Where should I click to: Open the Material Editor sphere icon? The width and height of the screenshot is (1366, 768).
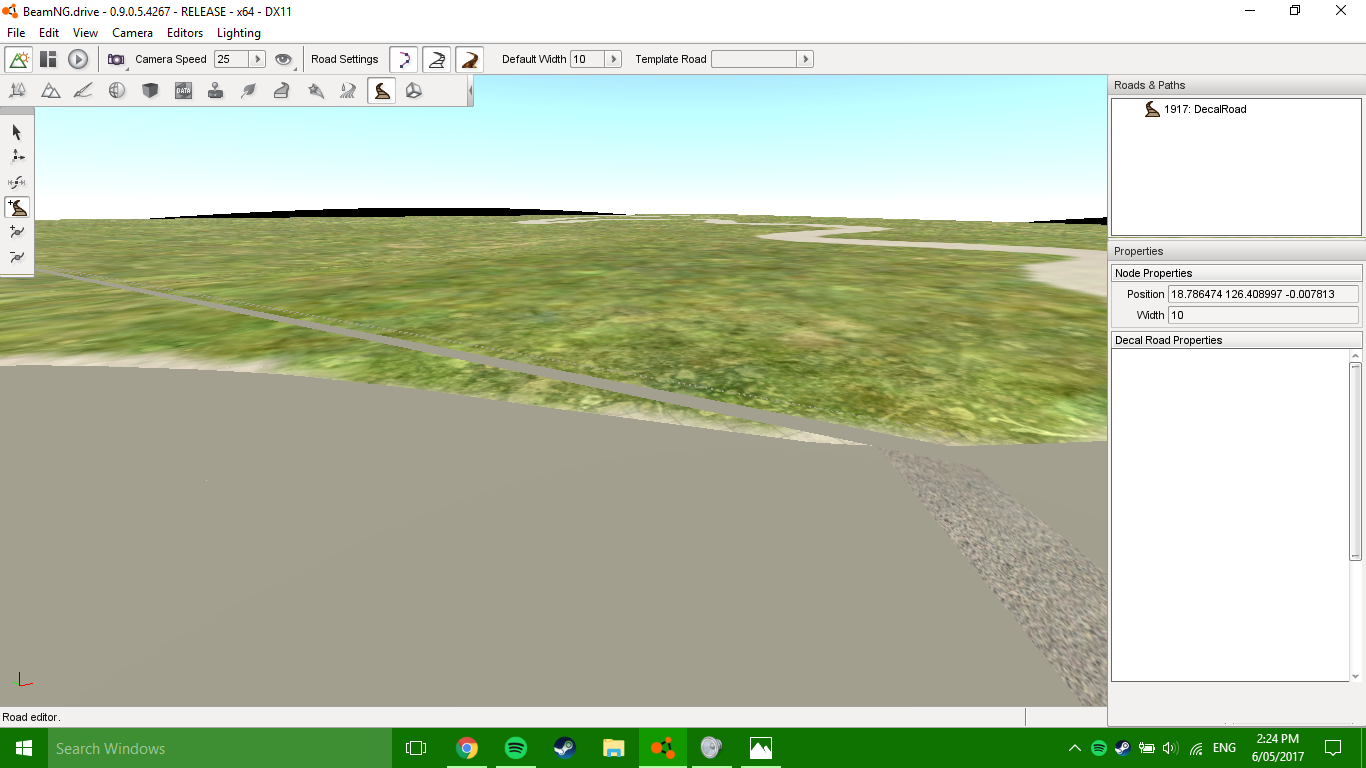click(x=117, y=90)
